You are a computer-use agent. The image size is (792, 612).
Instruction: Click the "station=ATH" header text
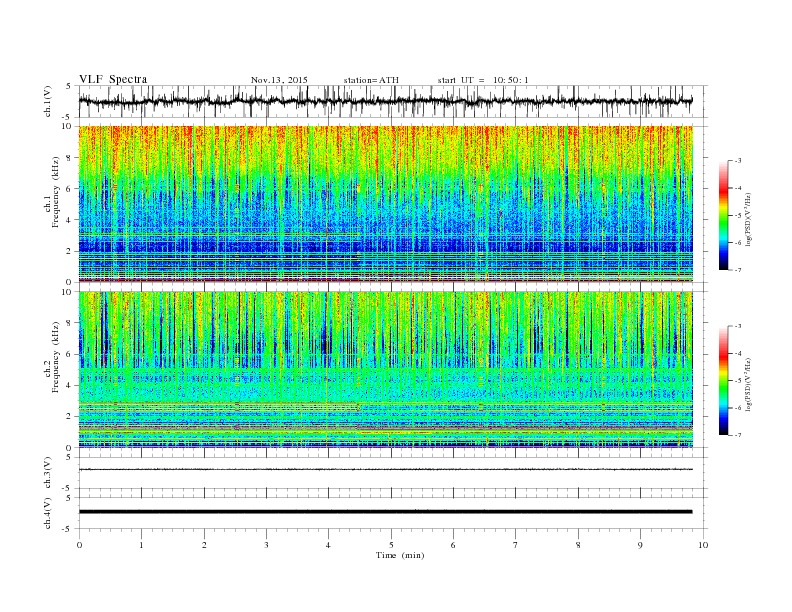pyautogui.click(x=371, y=80)
